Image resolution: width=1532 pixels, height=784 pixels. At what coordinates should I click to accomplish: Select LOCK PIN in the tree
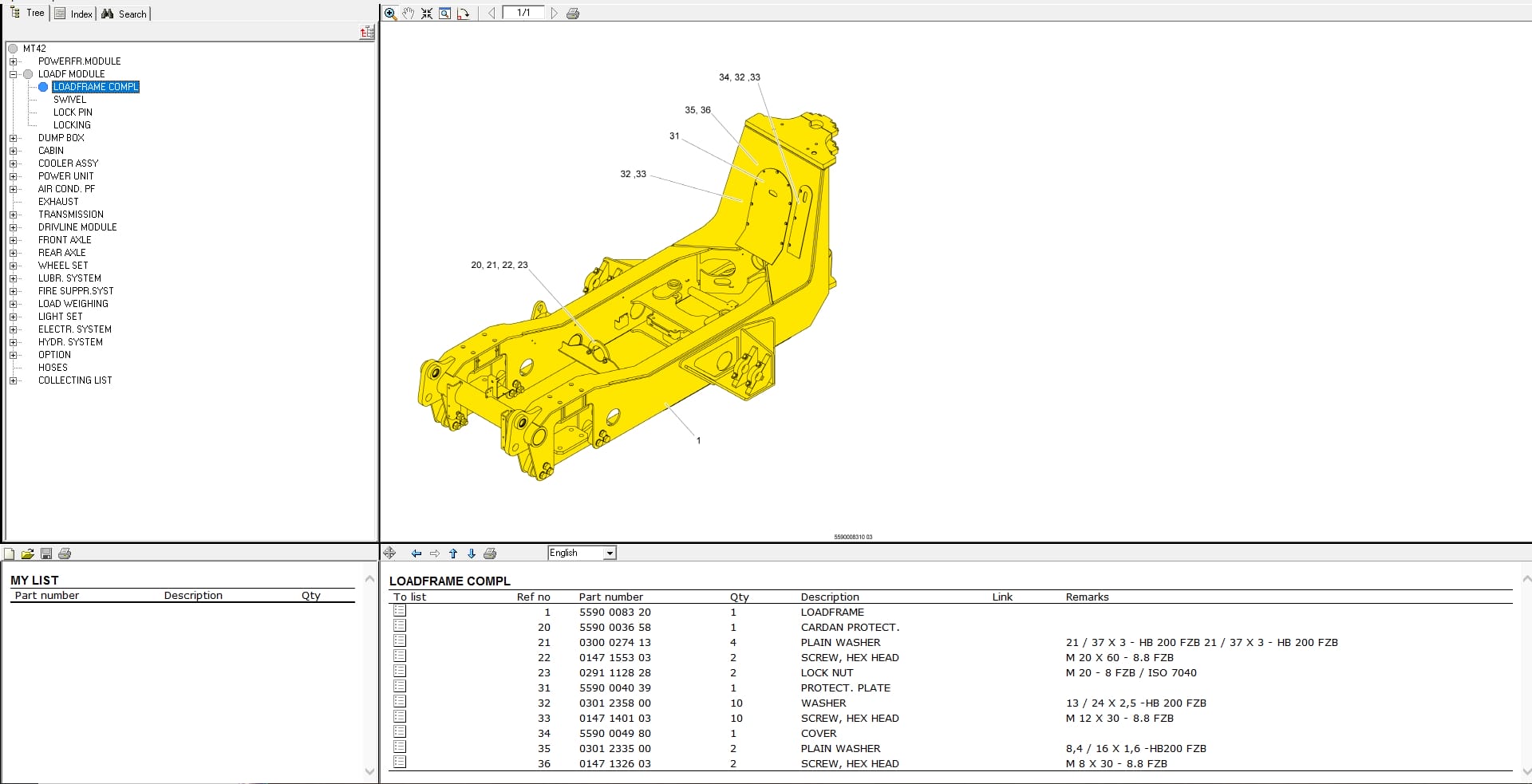73,112
